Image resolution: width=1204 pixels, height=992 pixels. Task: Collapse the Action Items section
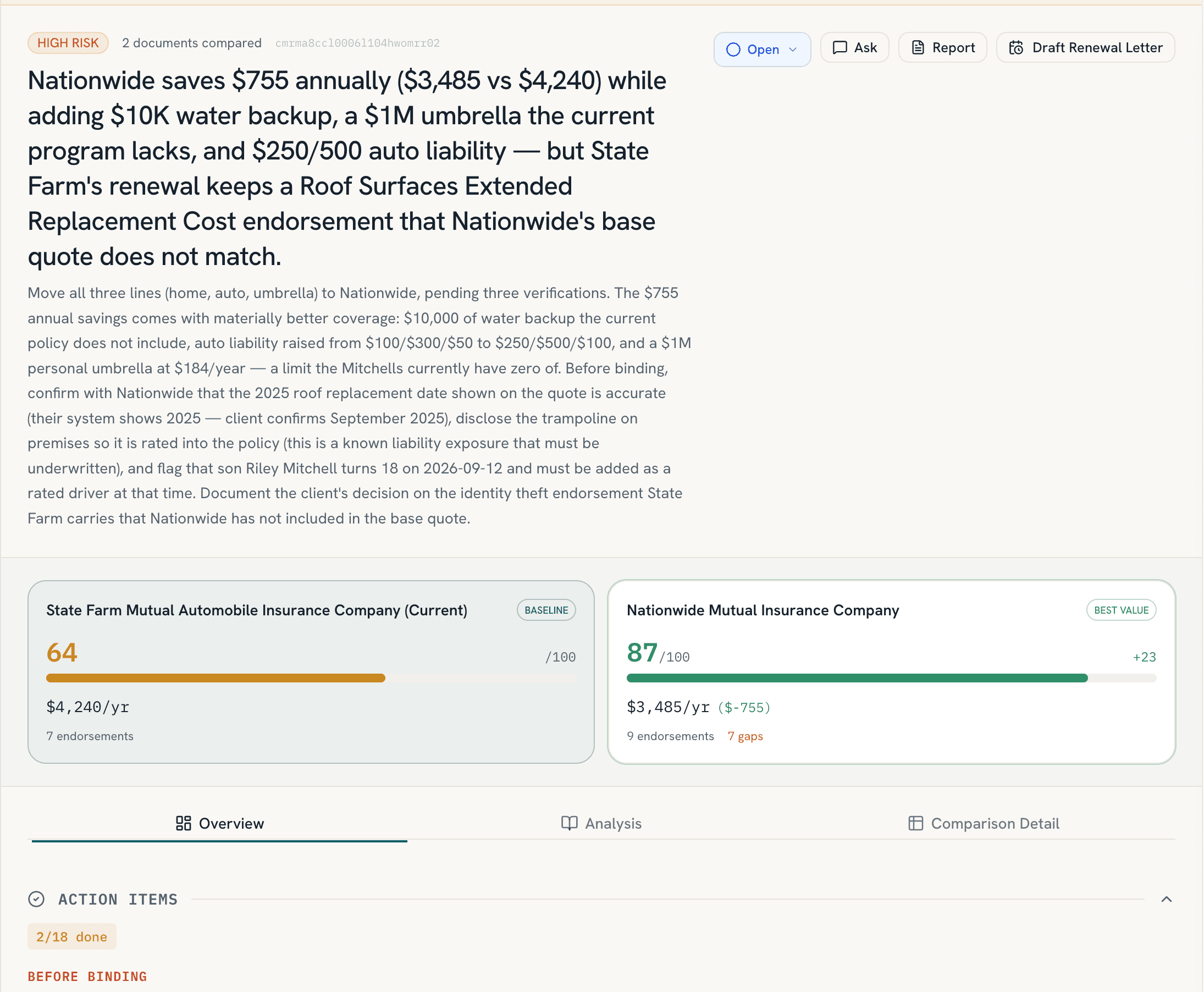1167,900
